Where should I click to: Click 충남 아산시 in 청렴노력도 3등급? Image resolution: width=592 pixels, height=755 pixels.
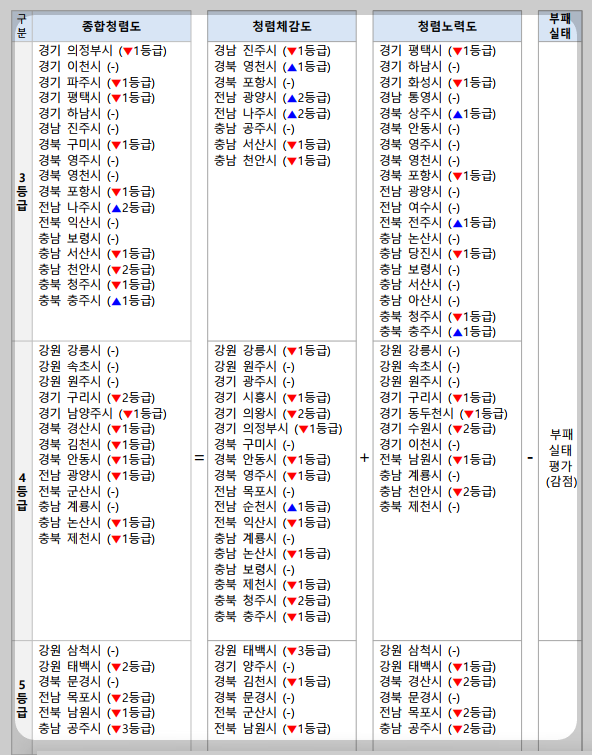tap(419, 301)
